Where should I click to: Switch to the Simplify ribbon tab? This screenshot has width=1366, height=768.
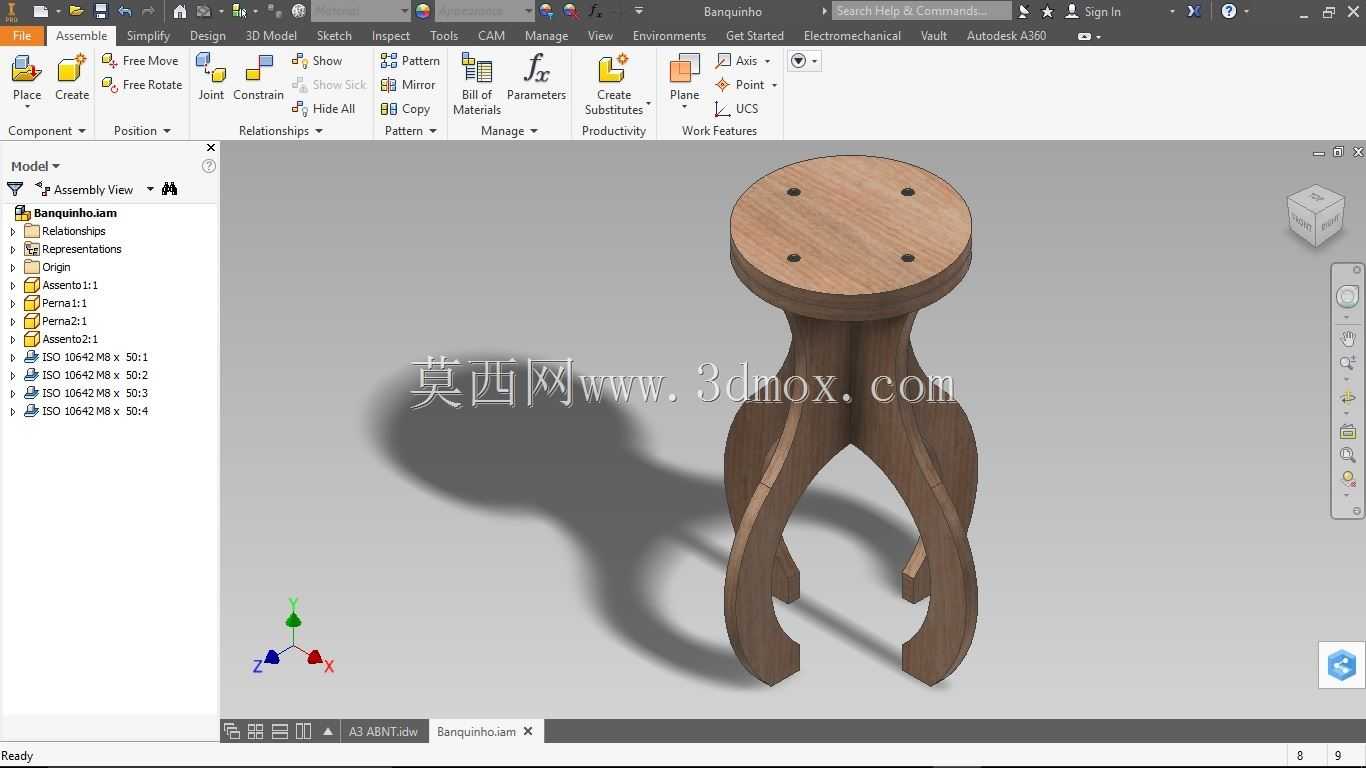click(148, 35)
